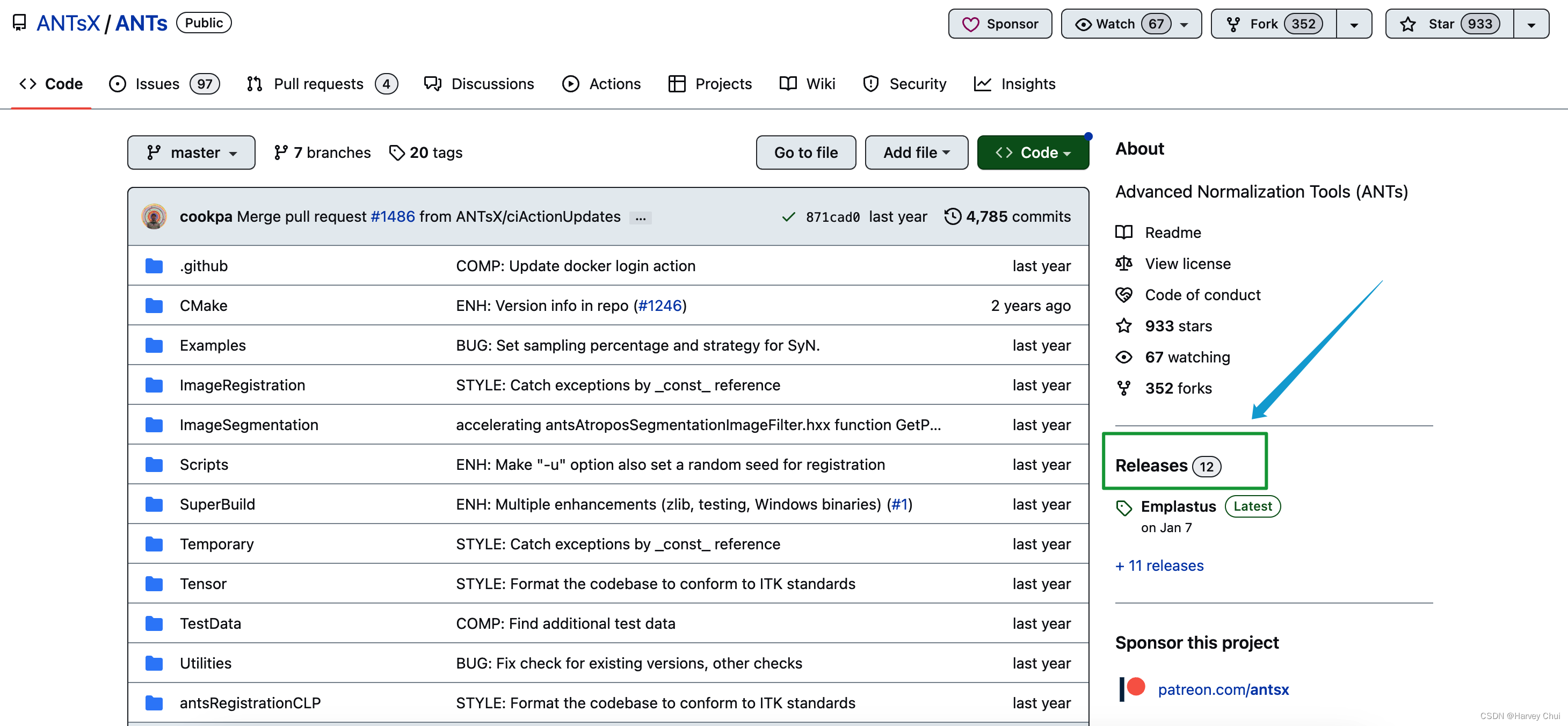Open the + 11 releases link
This screenshot has height=726, width=1568.
(x=1159, y=565)
